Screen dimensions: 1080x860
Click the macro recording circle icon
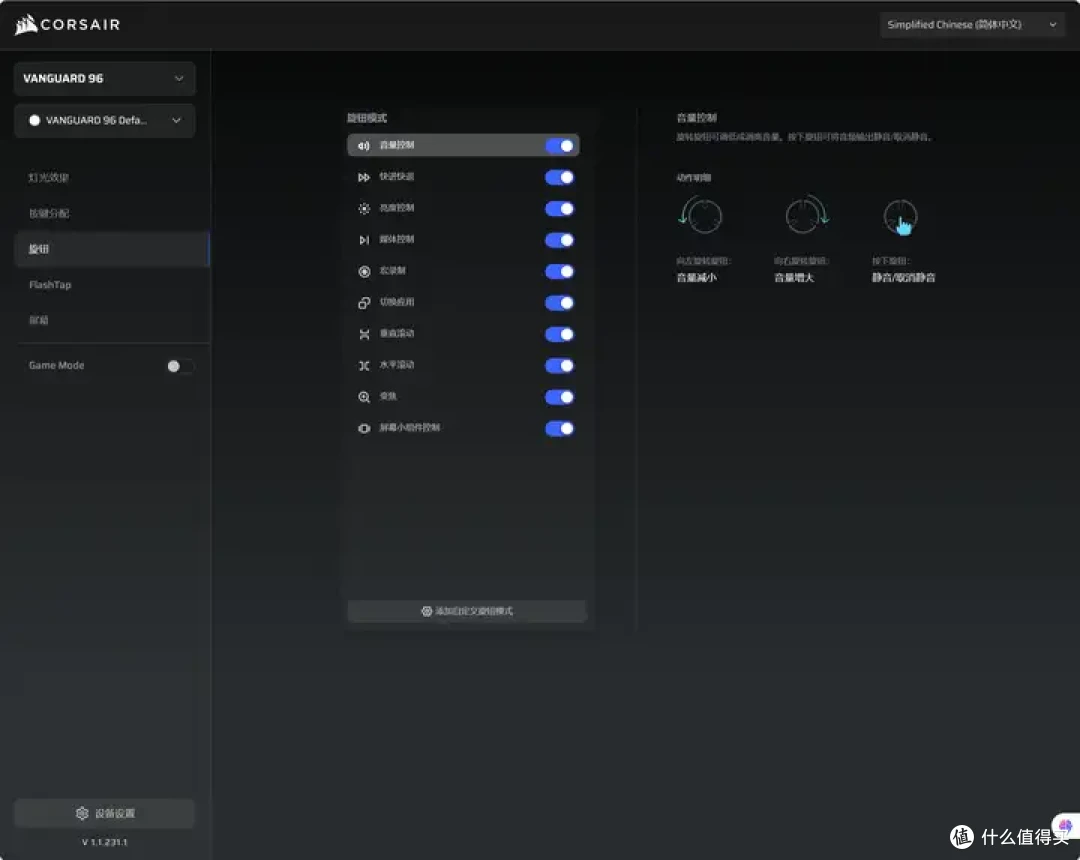(x=364, y=271)
